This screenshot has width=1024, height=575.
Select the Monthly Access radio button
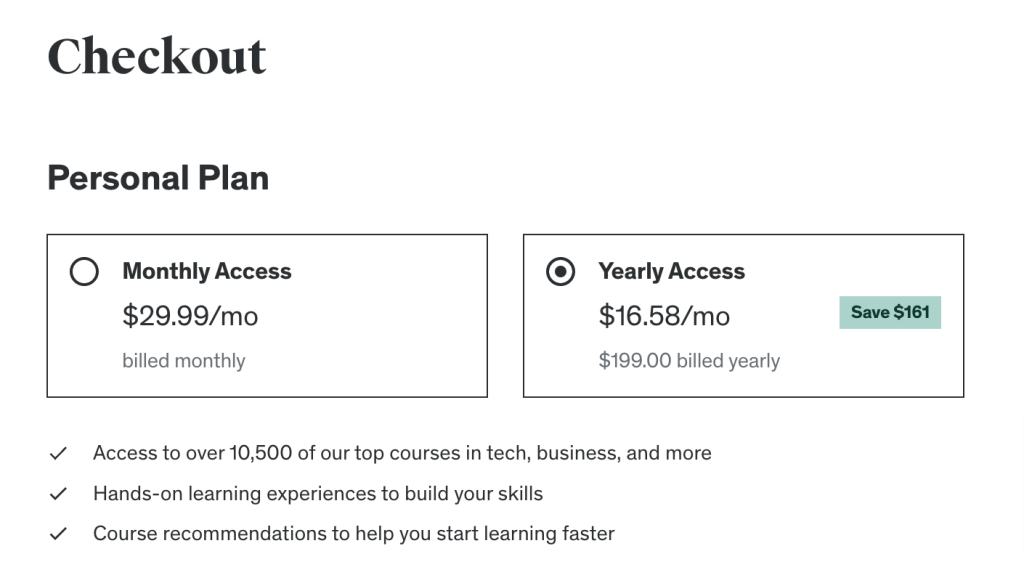(x=84, y=271)
